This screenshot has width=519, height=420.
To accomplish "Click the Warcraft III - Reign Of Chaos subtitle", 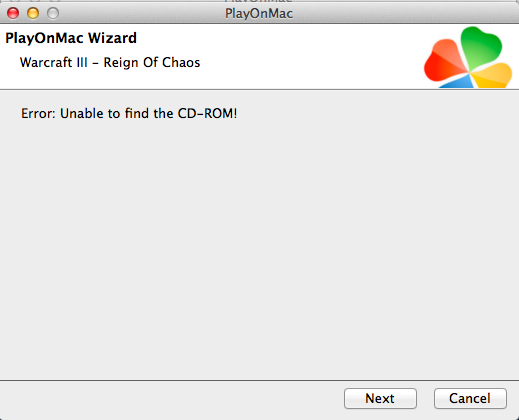I will pyautogui.click(x=110, y=63).
